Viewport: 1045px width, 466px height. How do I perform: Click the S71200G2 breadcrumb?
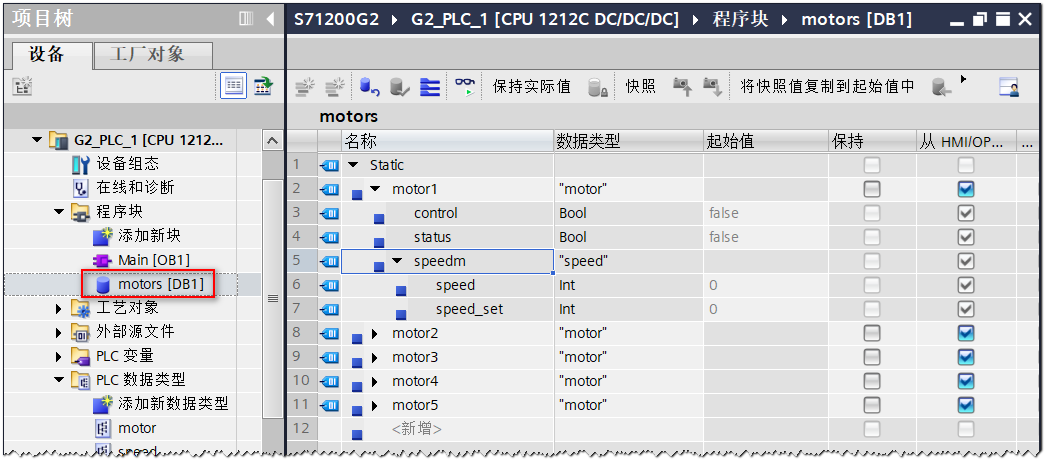click(337, 19)
